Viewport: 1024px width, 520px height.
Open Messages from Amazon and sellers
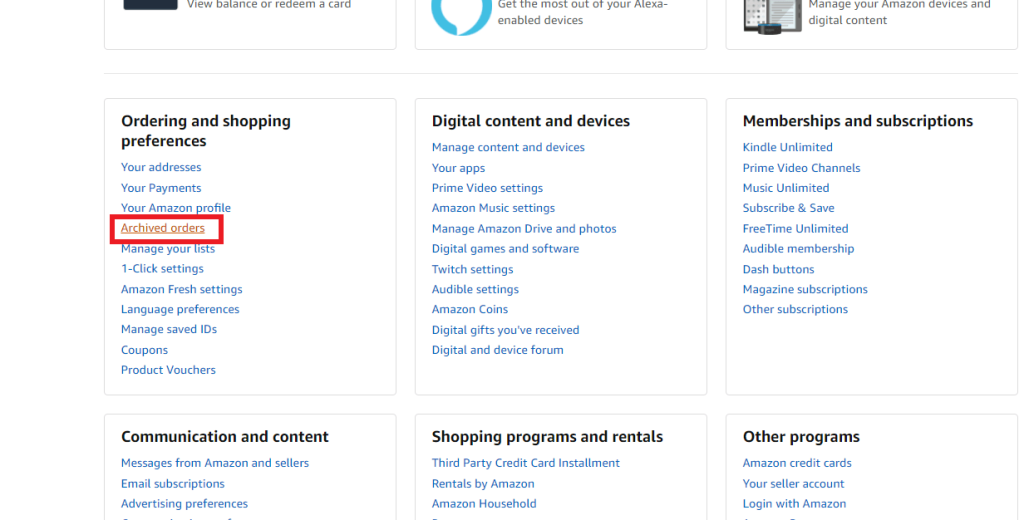tap(215, 463)
